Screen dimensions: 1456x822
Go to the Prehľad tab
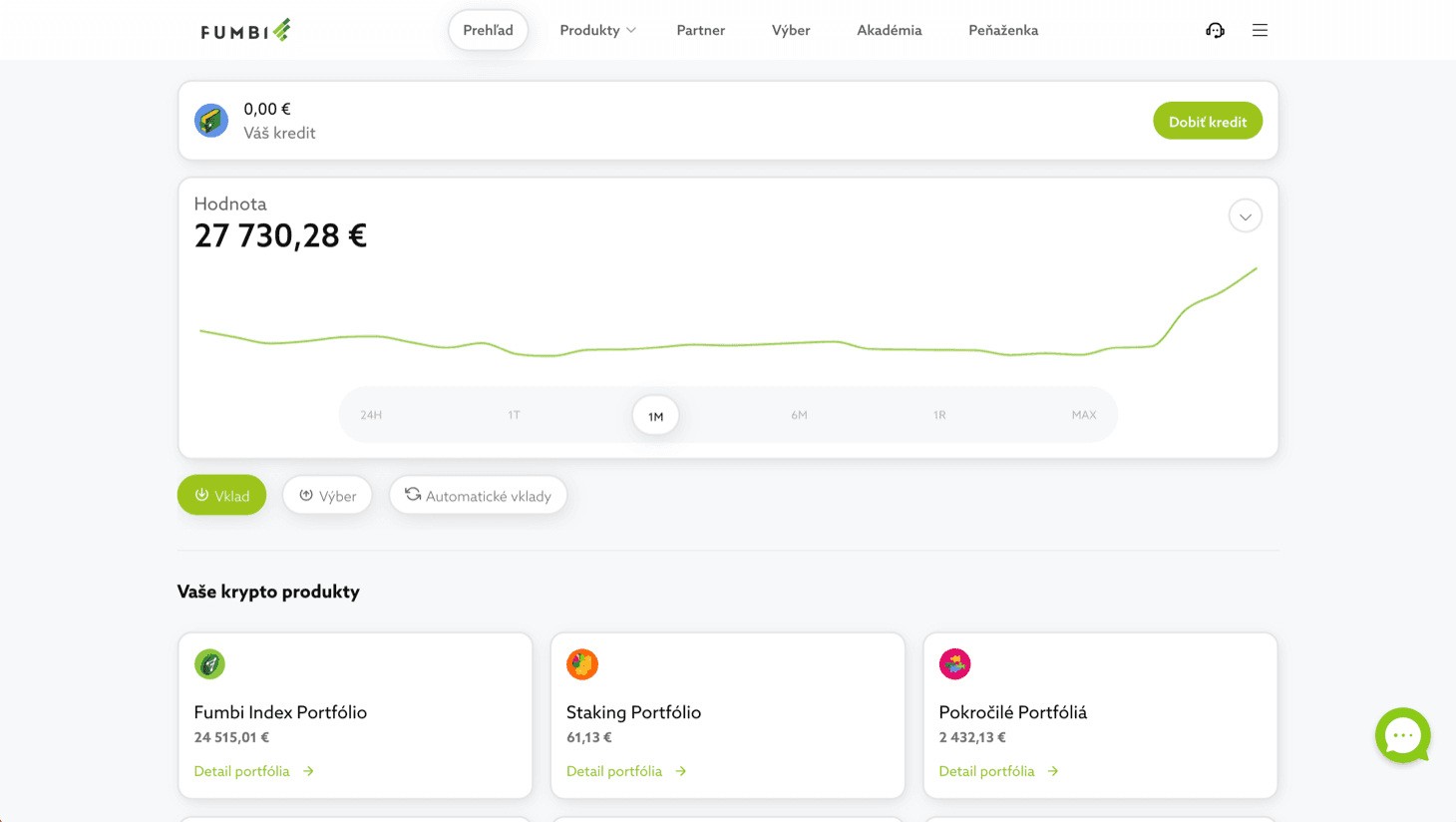(x=489, y=30)
